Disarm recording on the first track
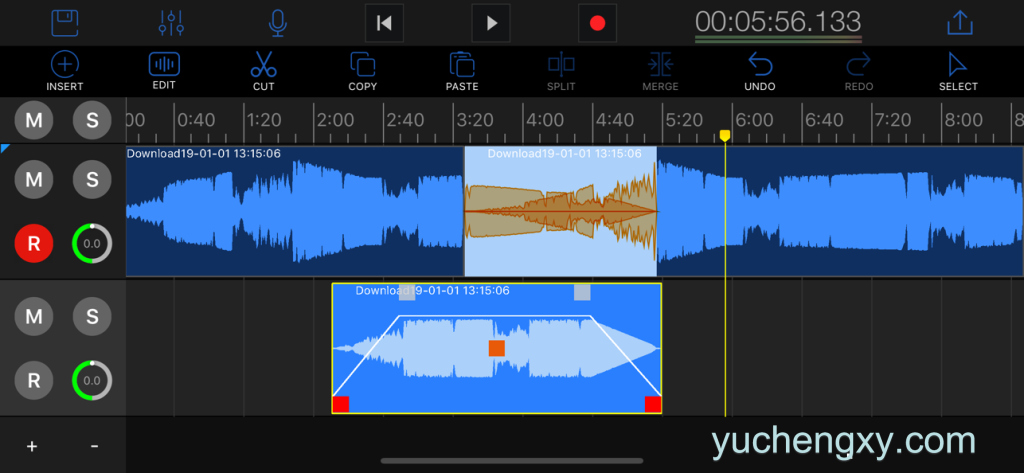1024x473 pixels. 34,243
